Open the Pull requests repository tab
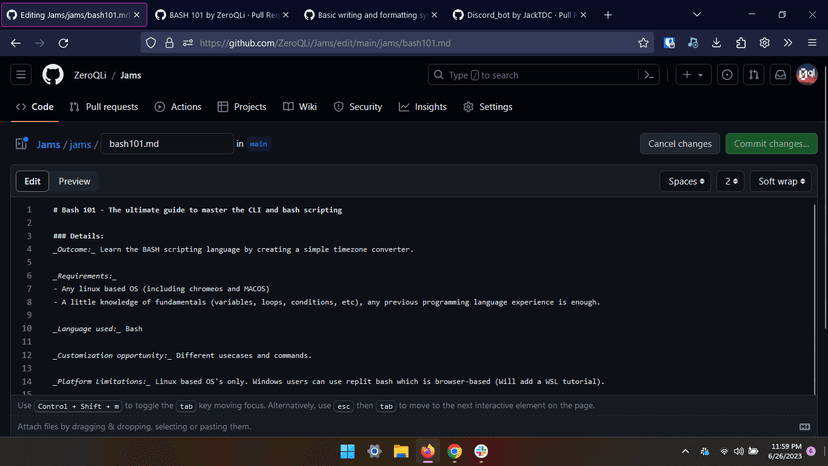The width and height of the screenshot is (828, 466). pyautogui.click(x=104, y=107)
